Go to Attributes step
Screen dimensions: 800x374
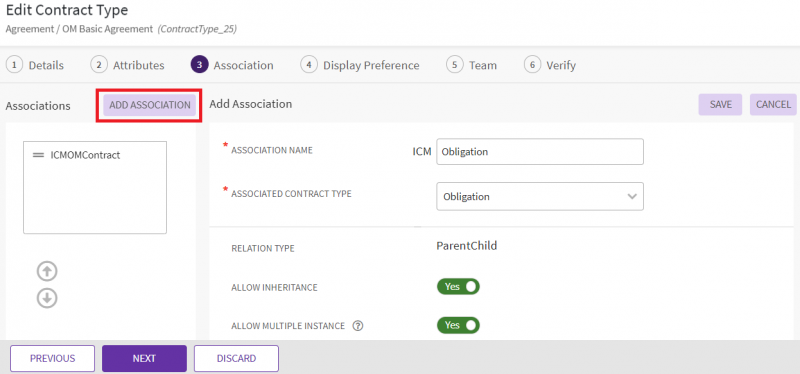pyautogui.click(x=128, y=65)
